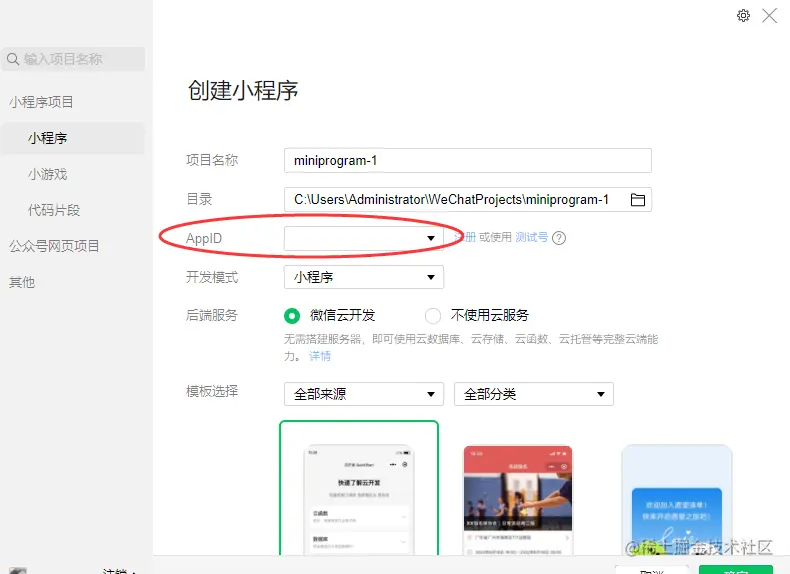Browse folder with directory icon

638,200
